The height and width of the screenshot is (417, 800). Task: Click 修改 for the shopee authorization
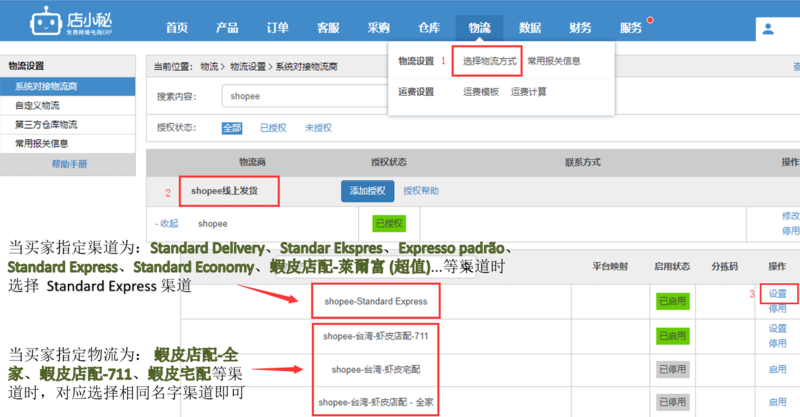[x=790, y=216]
